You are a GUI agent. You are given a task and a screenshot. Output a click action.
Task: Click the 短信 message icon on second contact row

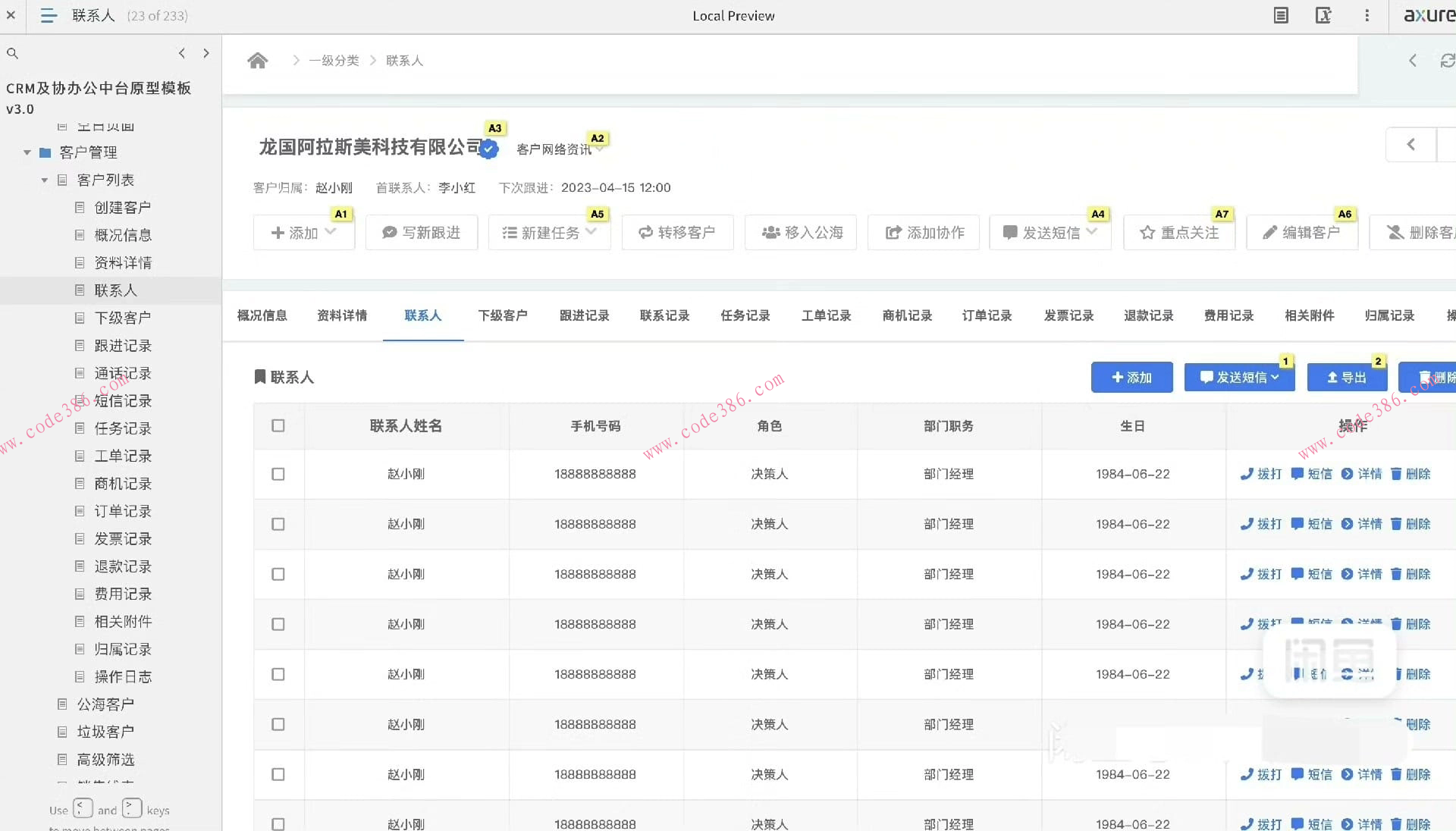point(1296,524)
